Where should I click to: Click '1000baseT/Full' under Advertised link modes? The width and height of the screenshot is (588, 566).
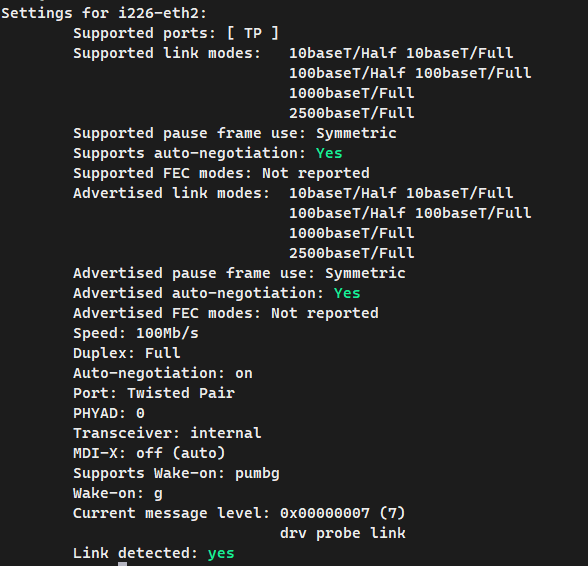tap(352, 233)
